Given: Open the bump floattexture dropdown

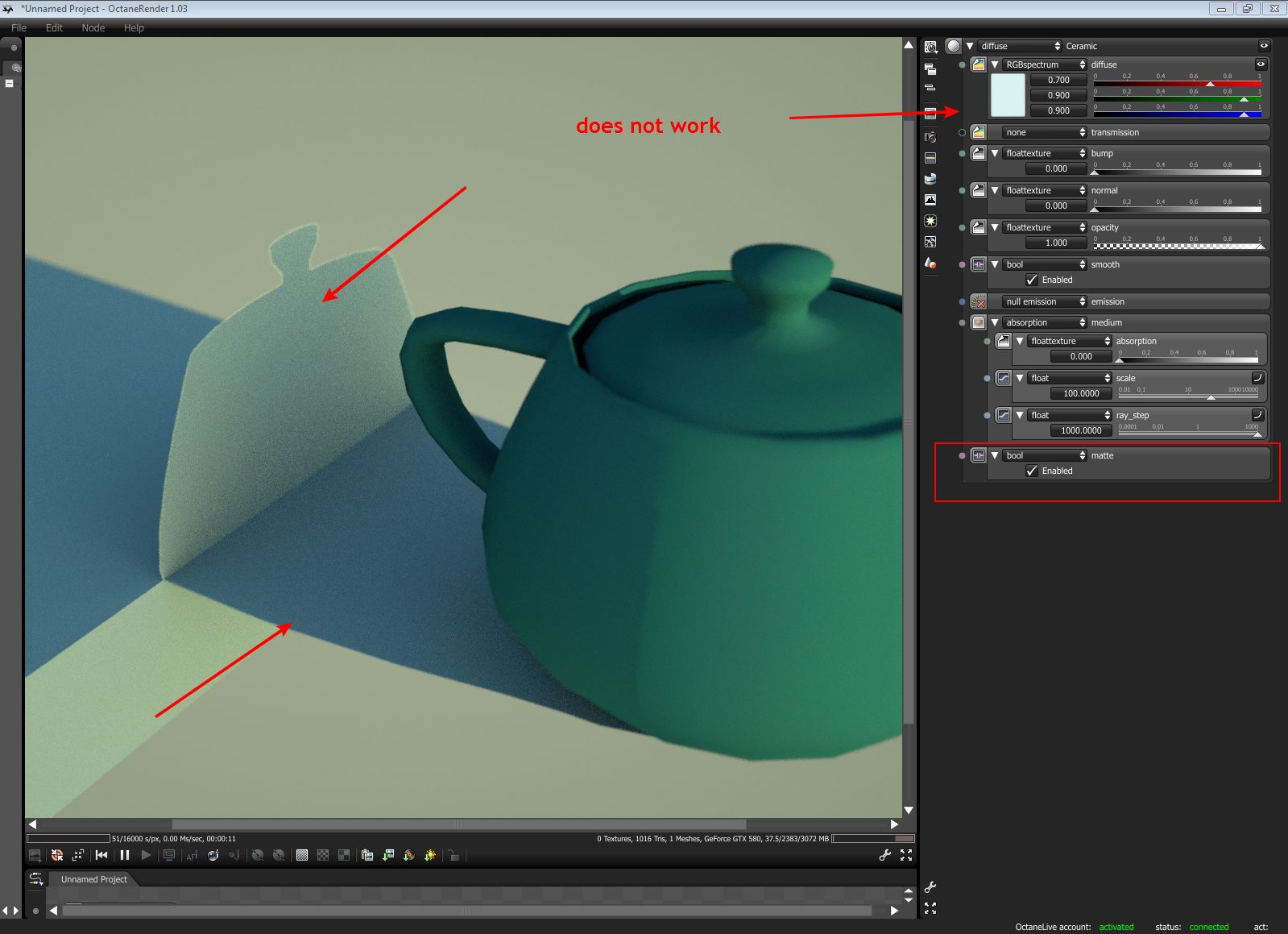Looking at the screenshot, I should pos(1045,153).
